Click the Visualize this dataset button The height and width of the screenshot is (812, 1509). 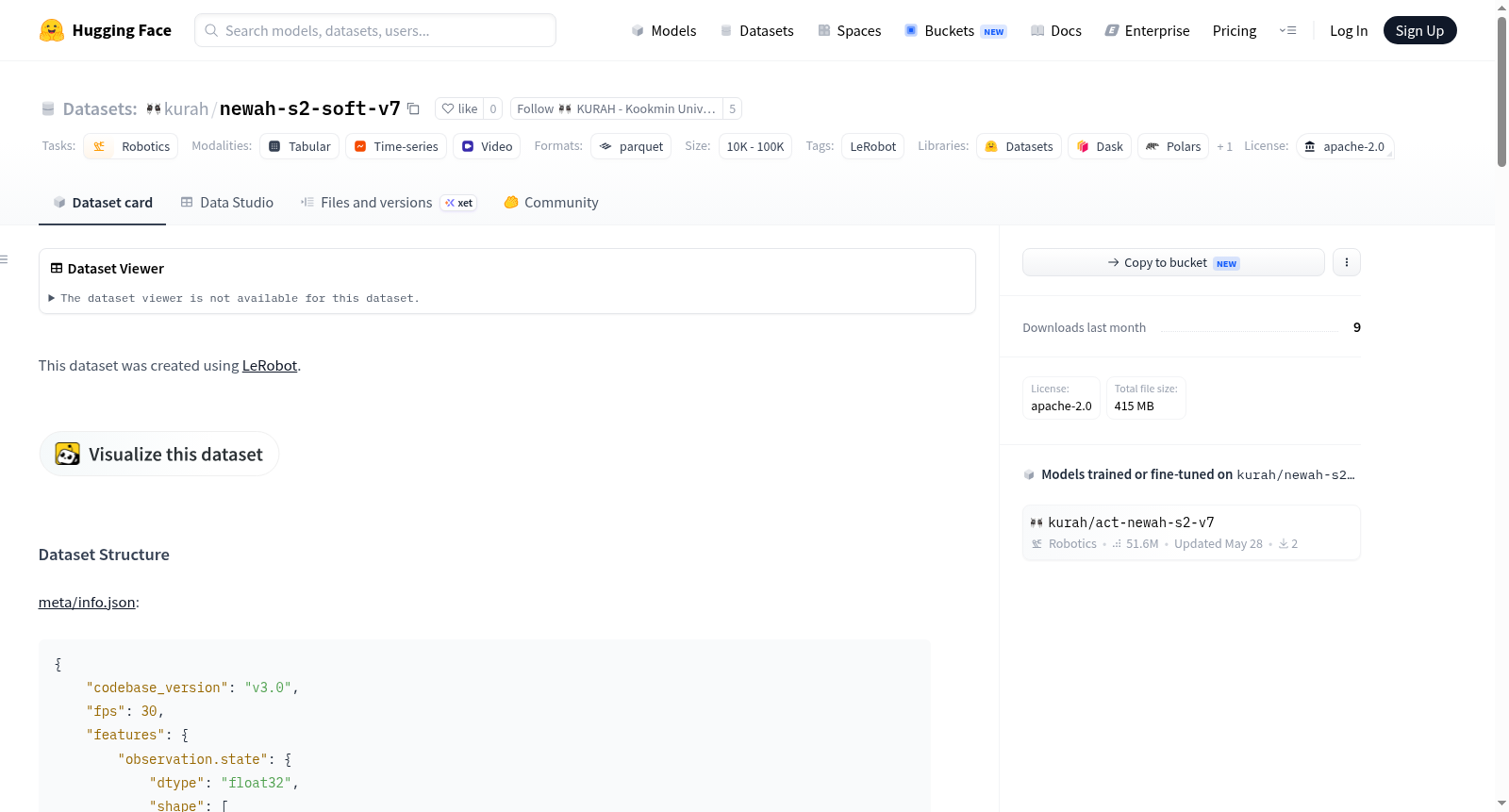[158, 454]
